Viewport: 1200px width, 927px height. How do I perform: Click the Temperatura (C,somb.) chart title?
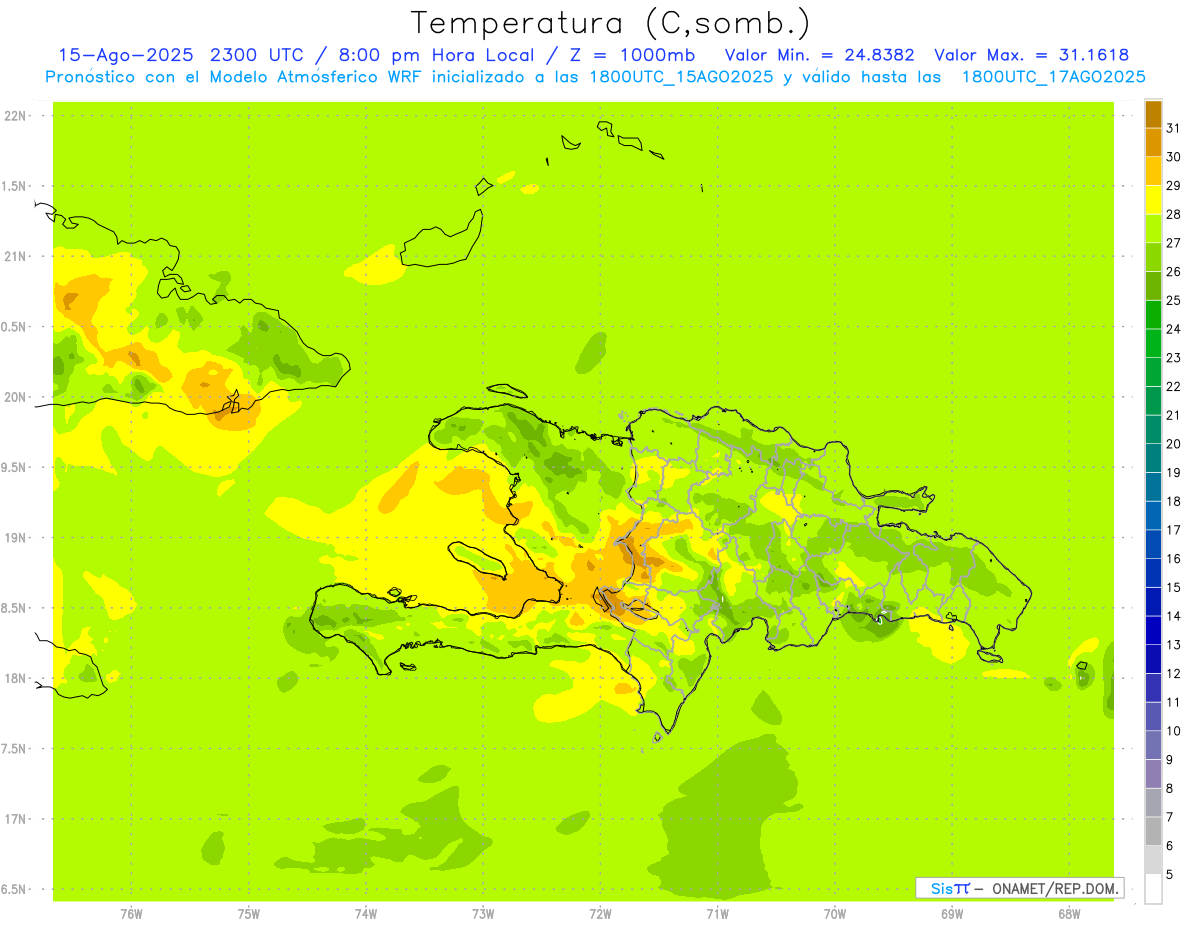coord(611,23)
